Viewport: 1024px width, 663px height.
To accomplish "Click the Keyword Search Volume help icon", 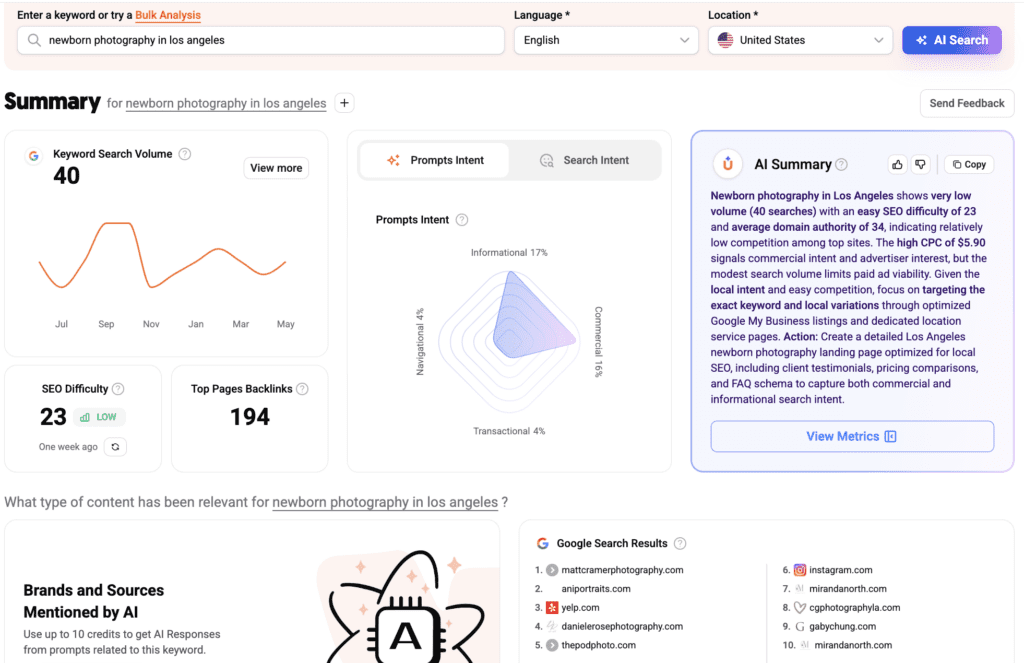I will [x=185, y=154].
